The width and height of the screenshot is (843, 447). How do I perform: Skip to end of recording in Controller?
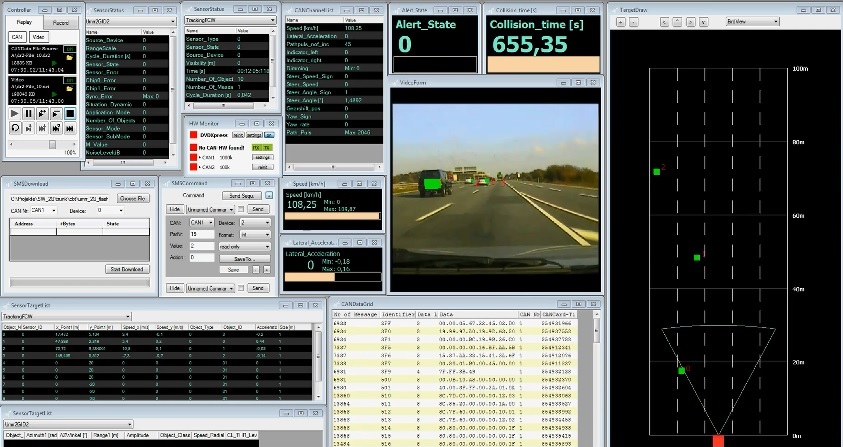(x=70, y=128)
